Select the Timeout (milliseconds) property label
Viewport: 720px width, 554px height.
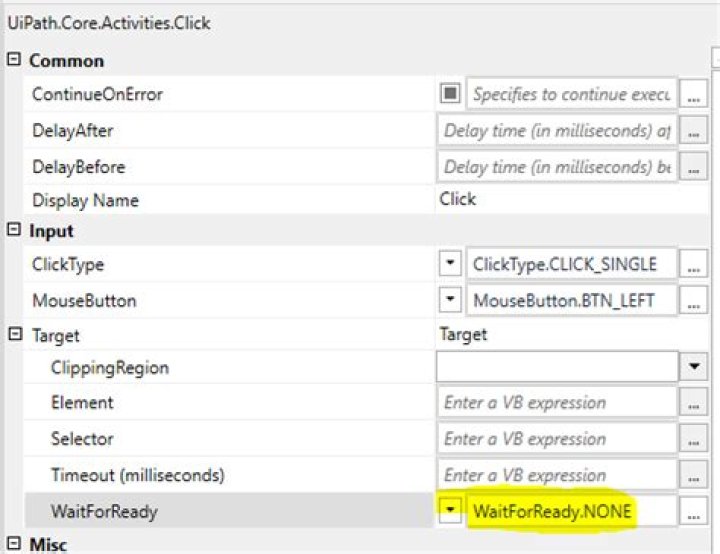[138, 475]
